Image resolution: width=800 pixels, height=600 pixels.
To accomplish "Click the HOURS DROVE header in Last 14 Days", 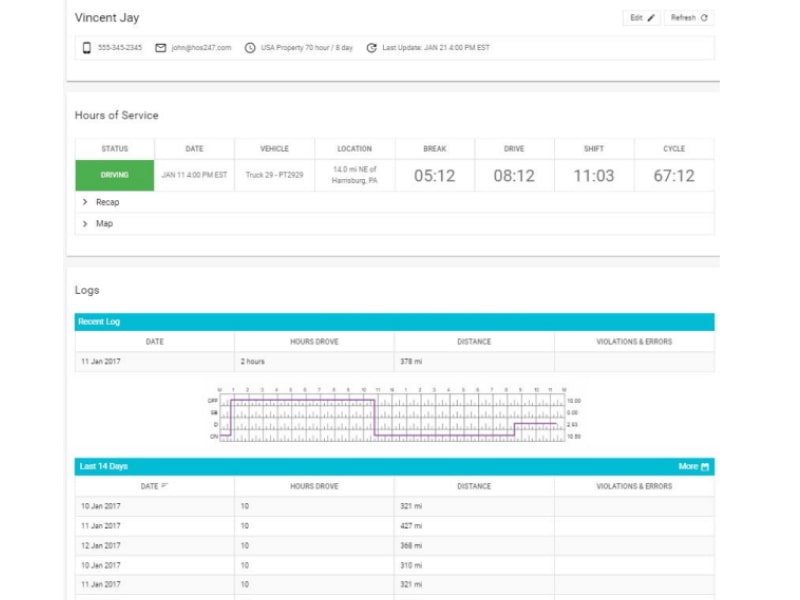I will (x=314, y=487).
